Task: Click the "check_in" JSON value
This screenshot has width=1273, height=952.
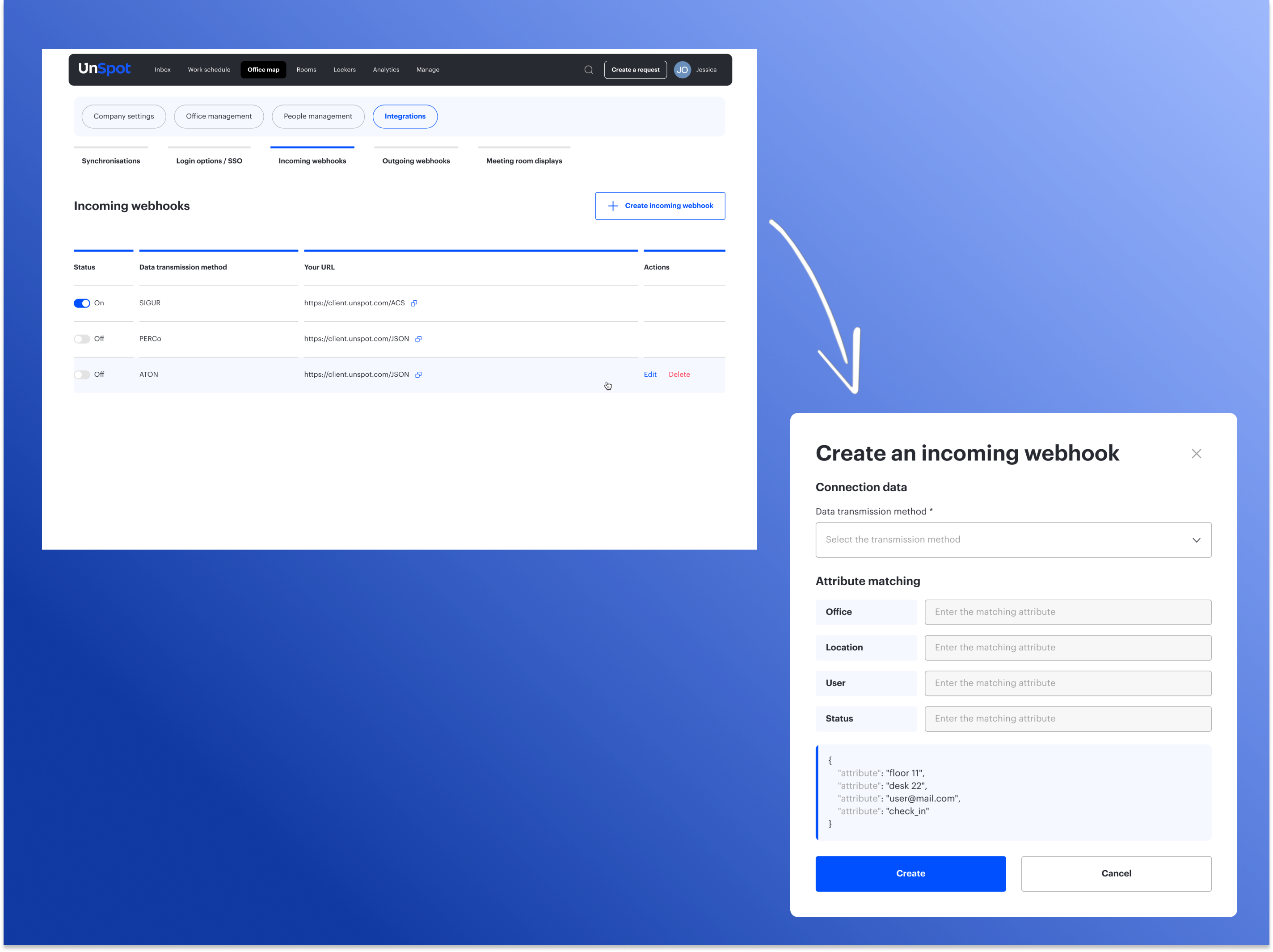Action: pos(907,811)
